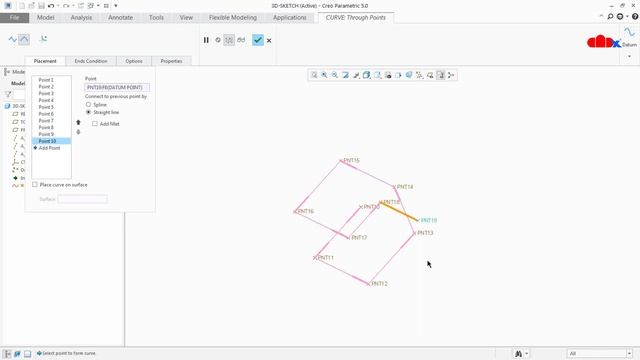This screenshot has height=360, width=640.
Task: Click the Repaint icon in graphics toolbar
Action: [x=346, y=75]
